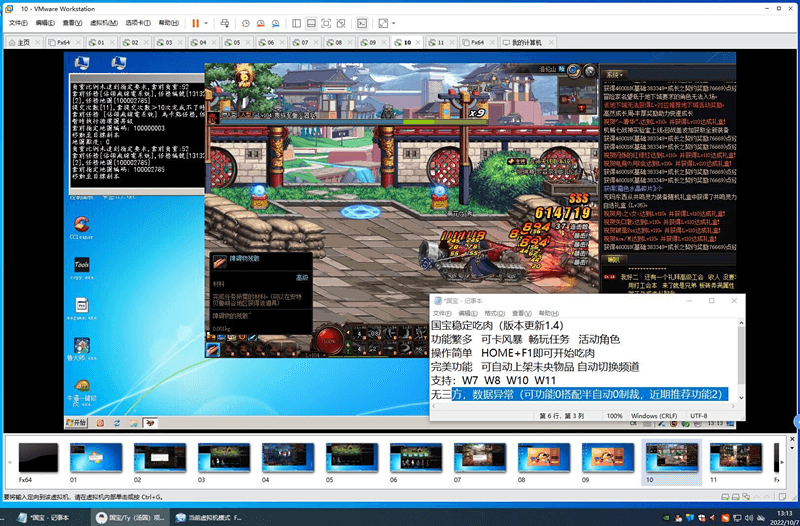Viewport: 800px width, 526px height.
Task: Open the Notepad 查看(V) menu
Action: pos(521,313)
